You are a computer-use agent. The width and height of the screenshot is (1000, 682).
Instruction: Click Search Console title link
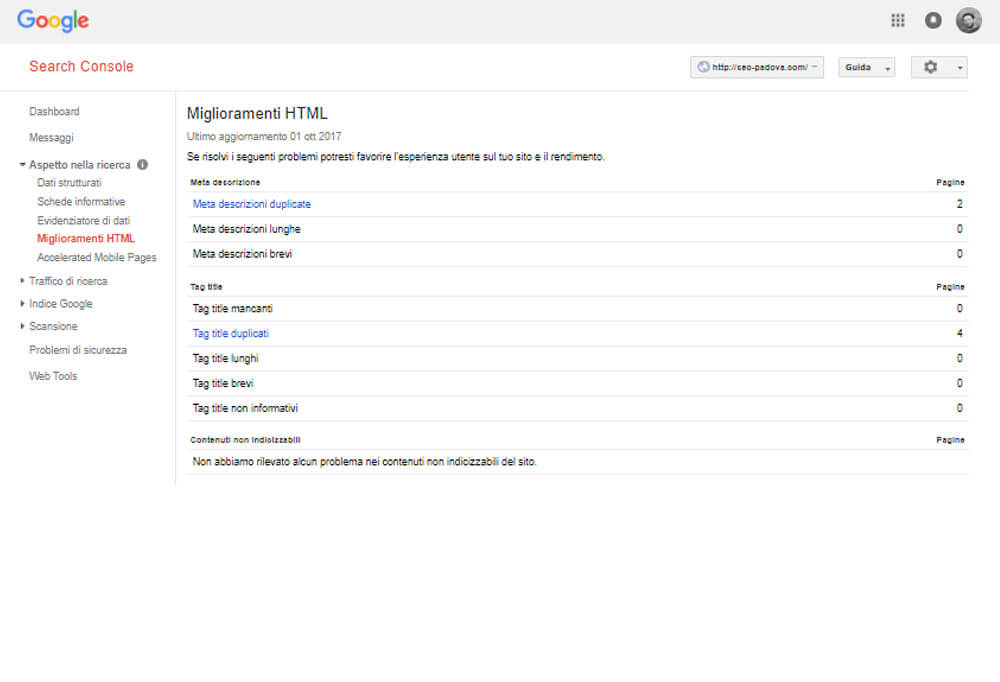(x=82, y=66)
